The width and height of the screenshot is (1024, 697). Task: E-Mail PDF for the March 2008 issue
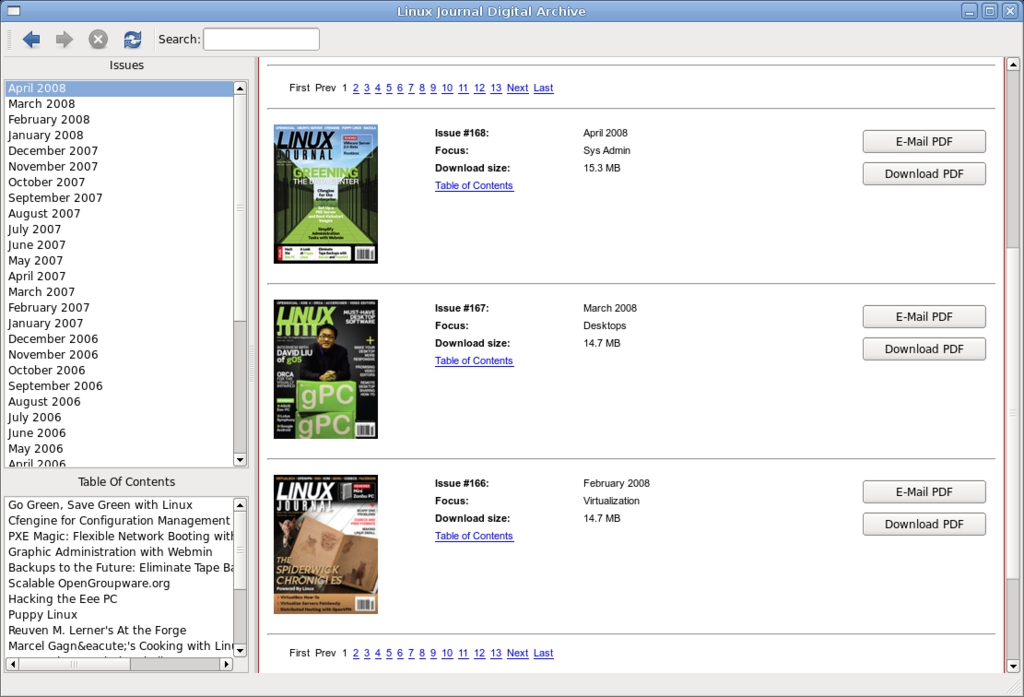pyautogui.click(x=924, y=317)
